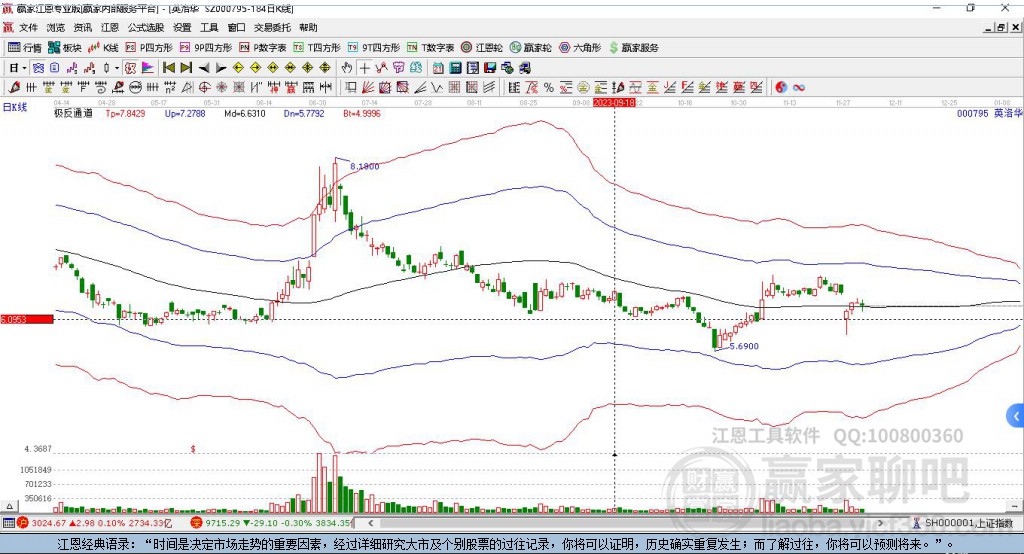The image size is (1024, 554).
Task: Click the 2023-09-18 date marker
Action: pyautogui.click(x=614, y=103)
